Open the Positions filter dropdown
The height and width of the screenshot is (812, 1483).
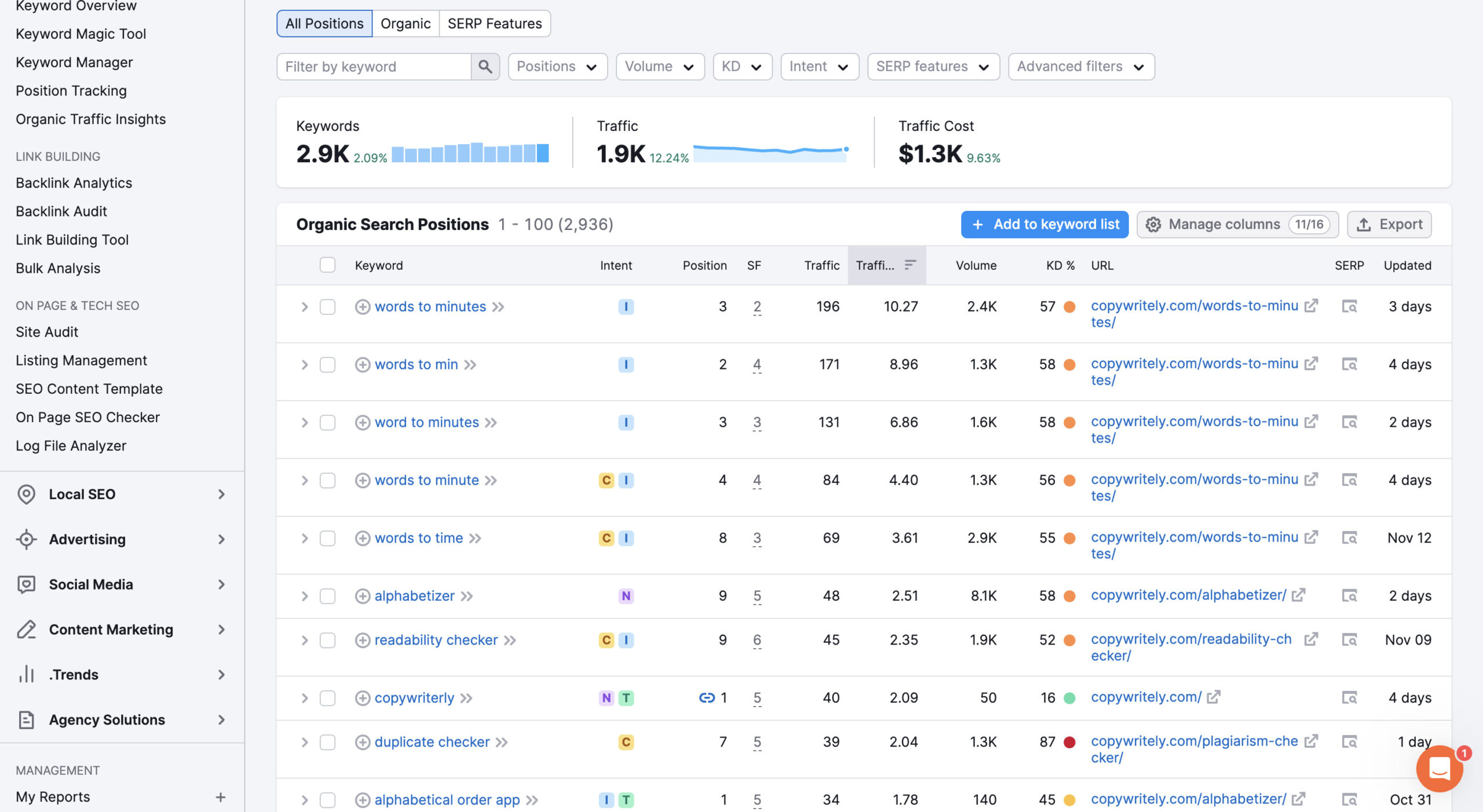point(557,67)
